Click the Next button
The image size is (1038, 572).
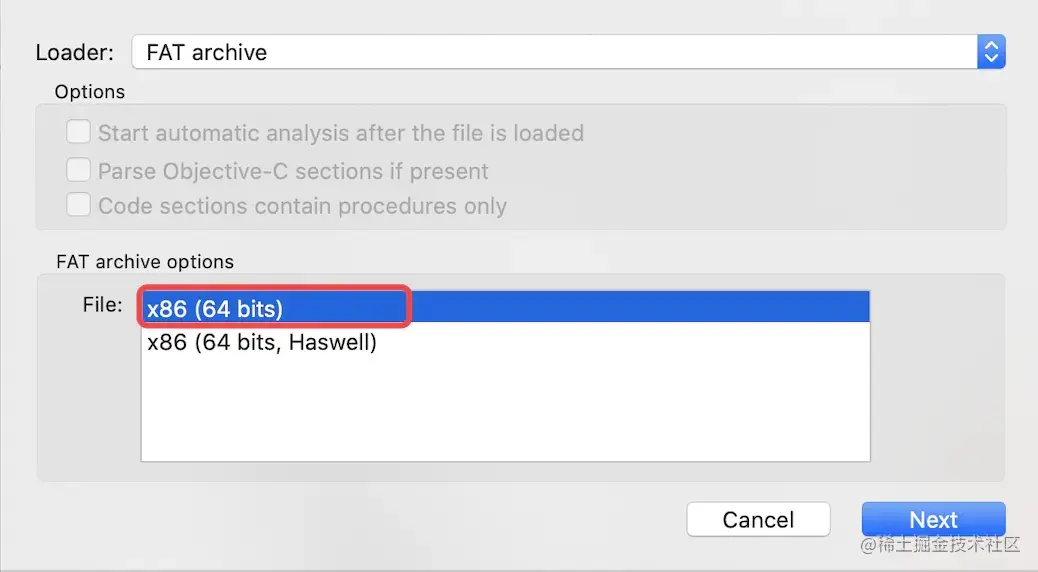tap(933, 520)
